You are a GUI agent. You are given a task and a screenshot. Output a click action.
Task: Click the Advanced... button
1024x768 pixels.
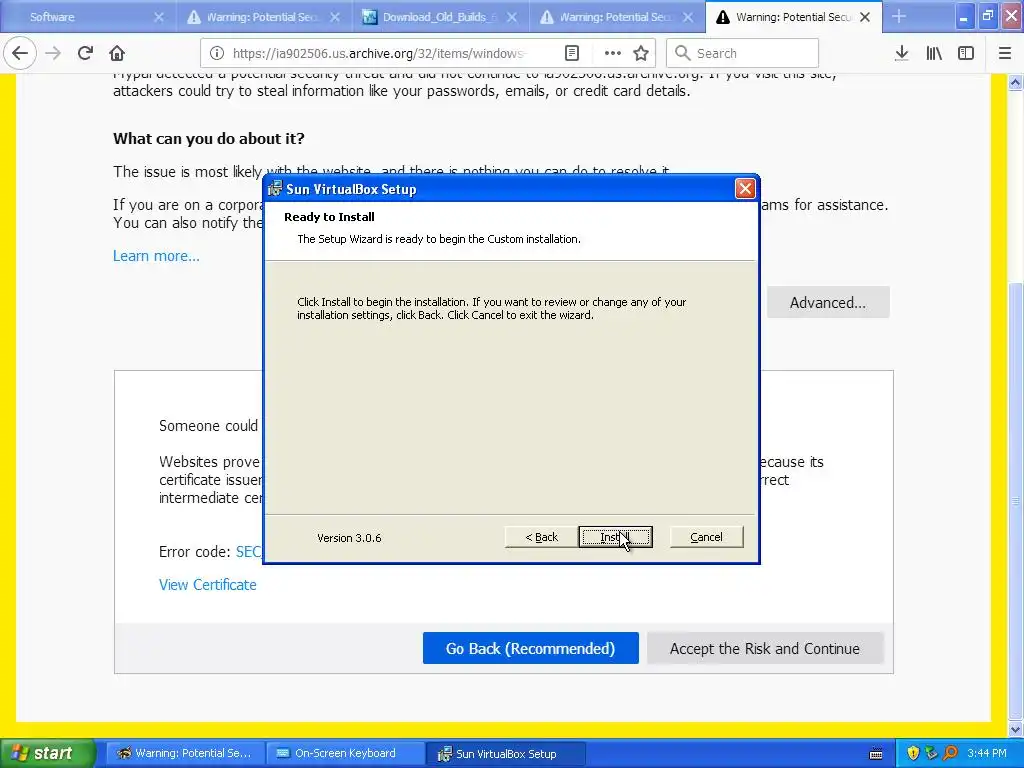(x=827, y=302)
